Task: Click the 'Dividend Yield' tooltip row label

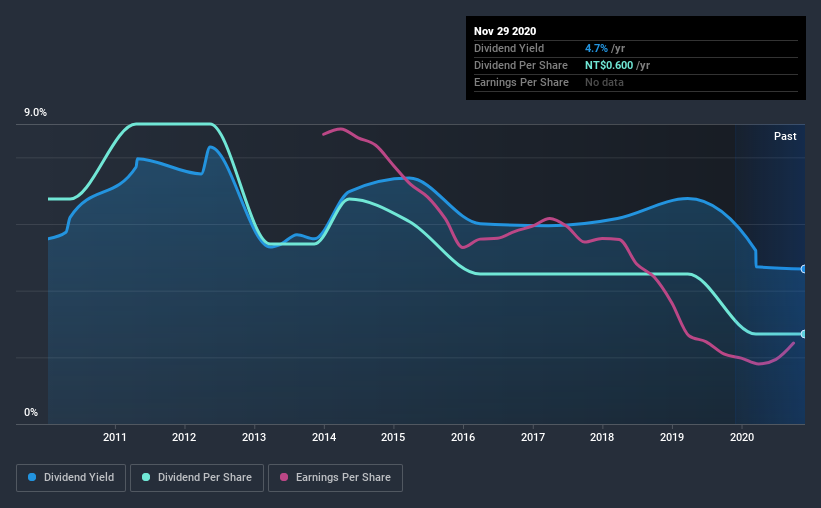Action: 509,49
